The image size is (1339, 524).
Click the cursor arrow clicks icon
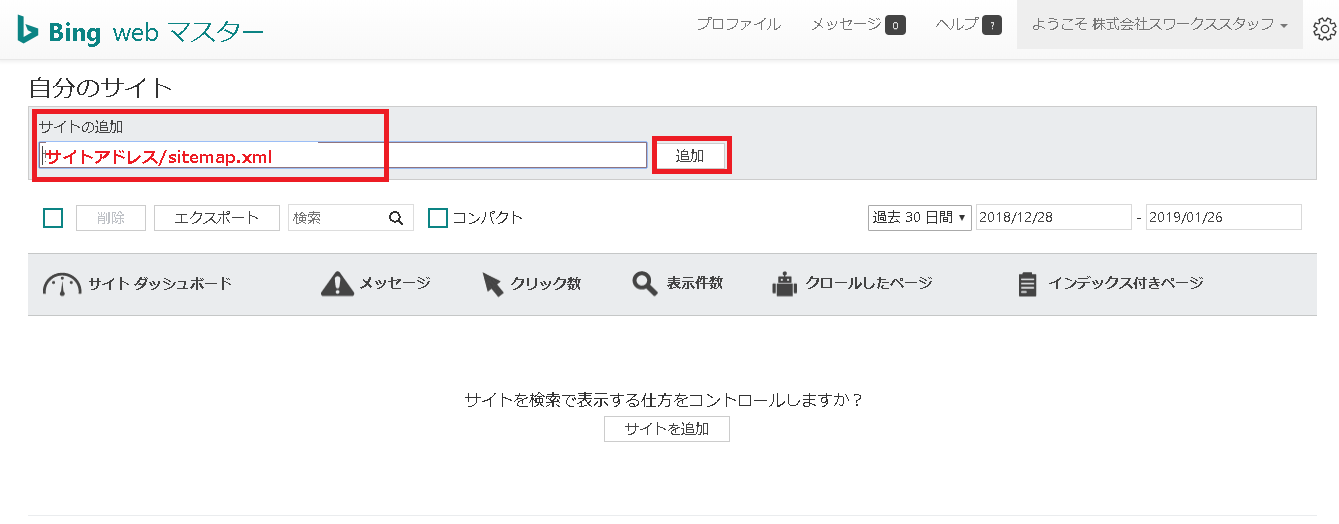(493, 284)
